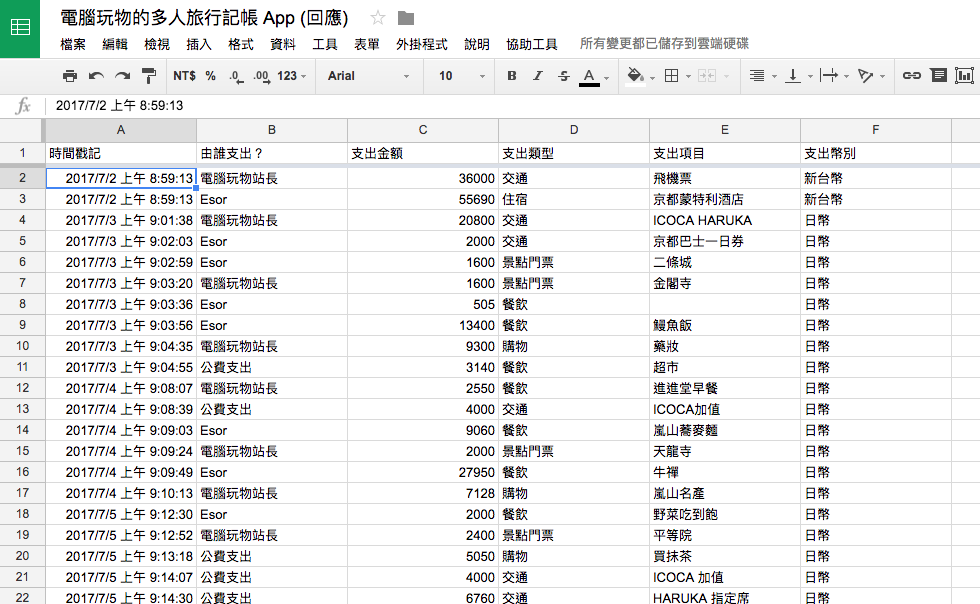Image resolution: width=980 pixels, height=604 pixels.
Task: Select the 野菜吃到飽 cell
Action: (725, 514)
